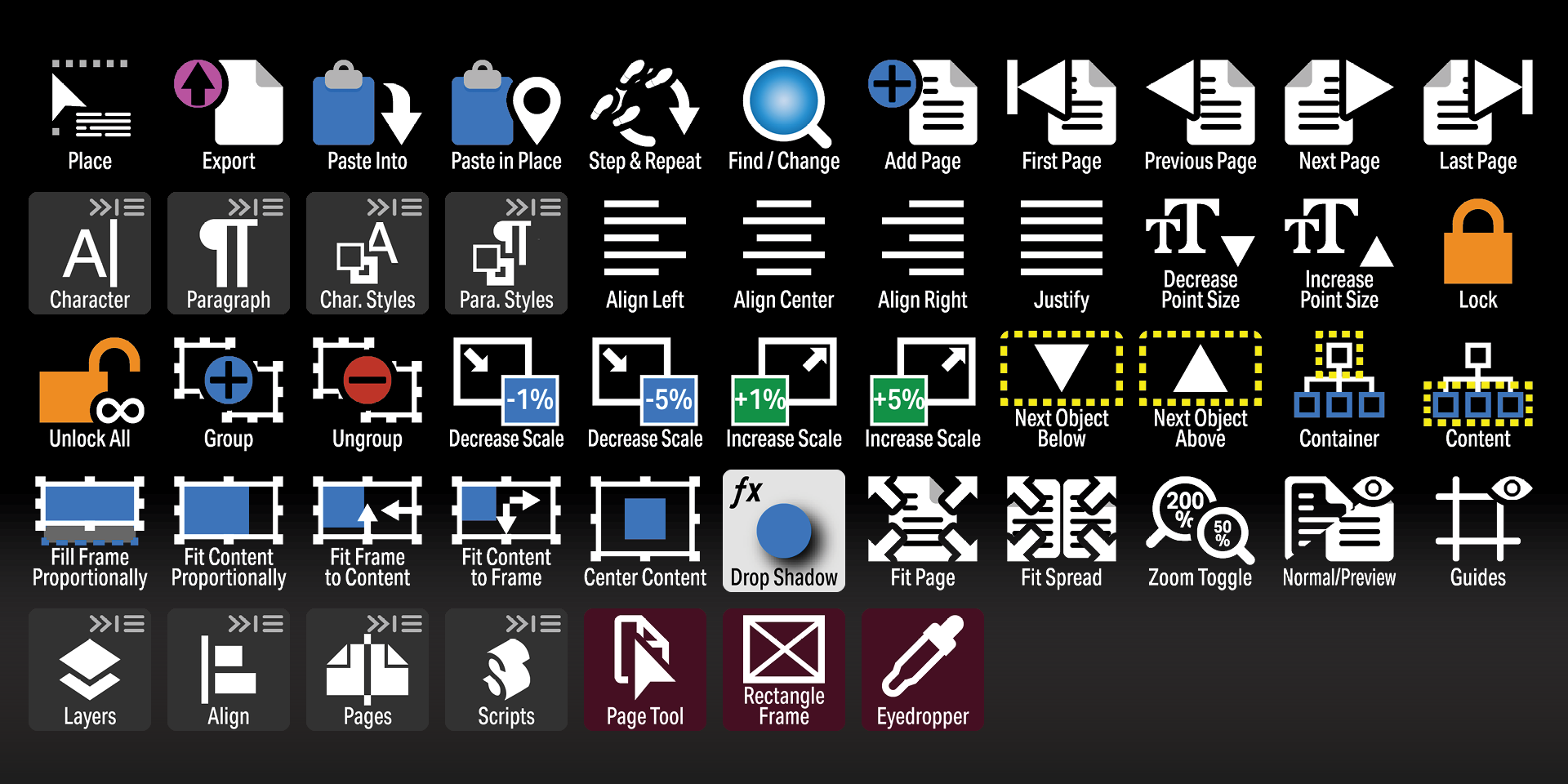The image size is (1568, 784).
Task: Click the Fit Spread icon
Action: (x=1062, y=519)
